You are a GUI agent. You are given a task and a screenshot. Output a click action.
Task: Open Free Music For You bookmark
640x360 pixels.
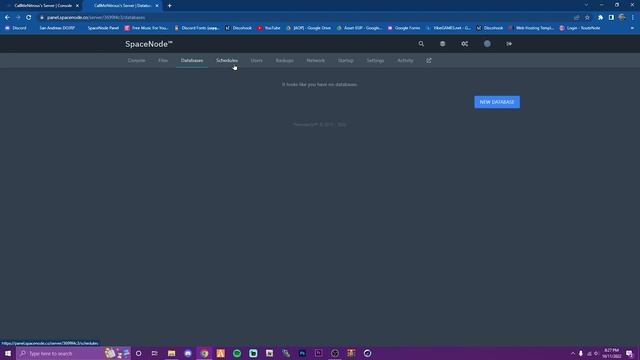point(146,28)
